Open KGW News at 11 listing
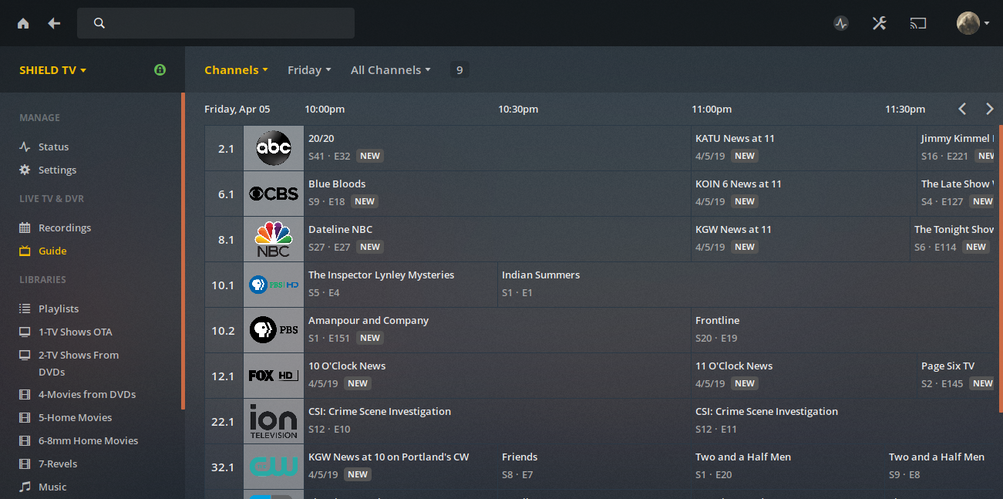Screen dimensions: 1003x499 [x=800, y=239]
